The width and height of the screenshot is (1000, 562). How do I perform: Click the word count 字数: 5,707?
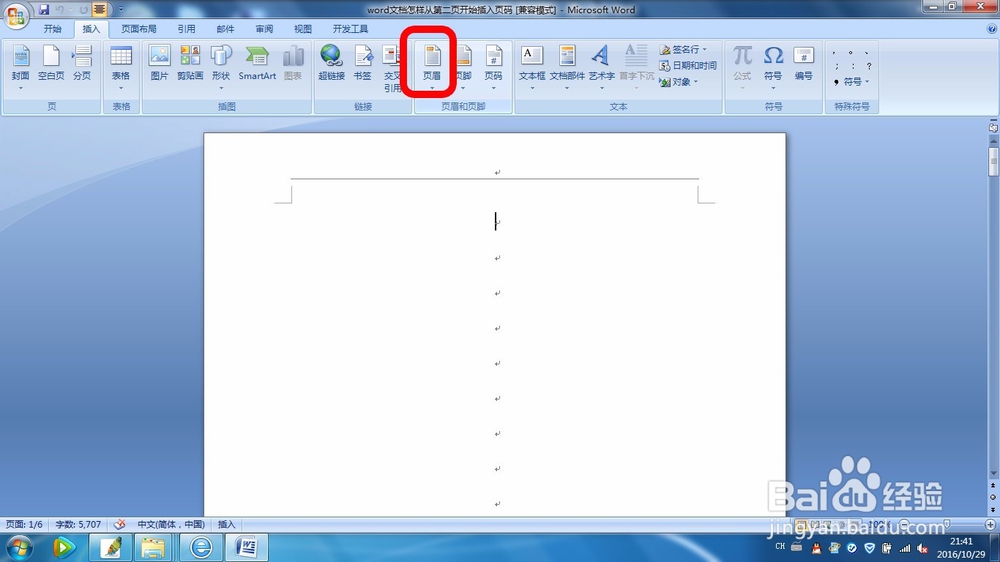(x=78, y=524)
